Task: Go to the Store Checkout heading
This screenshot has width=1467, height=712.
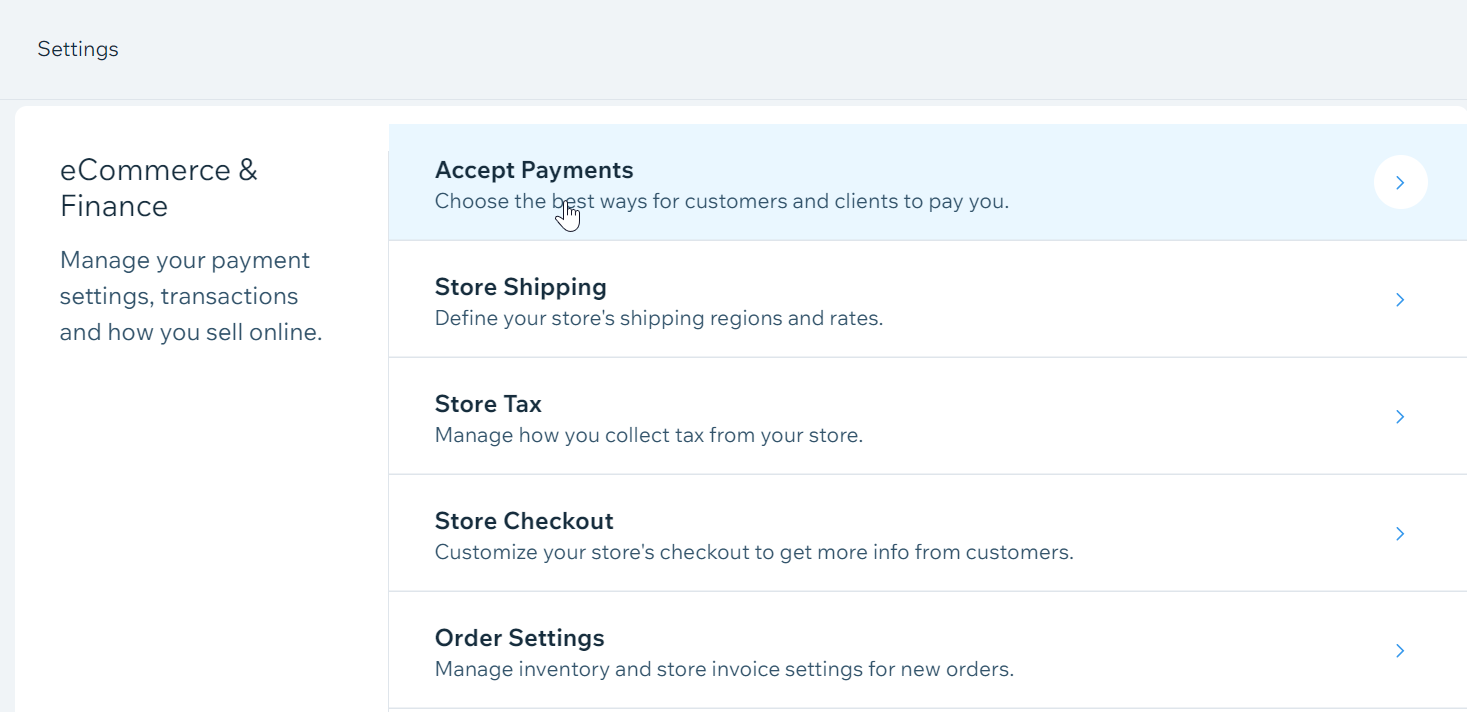Action: point(524,521)
